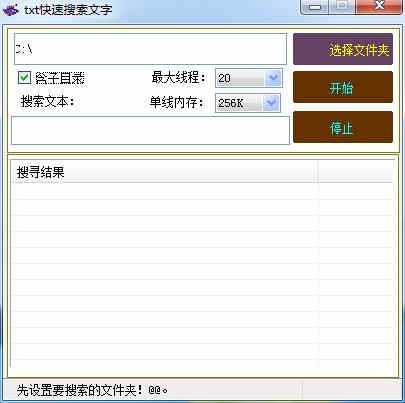The height and width of the screenshot is (403, 405).
Task: Click the disabled maximize window button
Action: click(342, 6)
